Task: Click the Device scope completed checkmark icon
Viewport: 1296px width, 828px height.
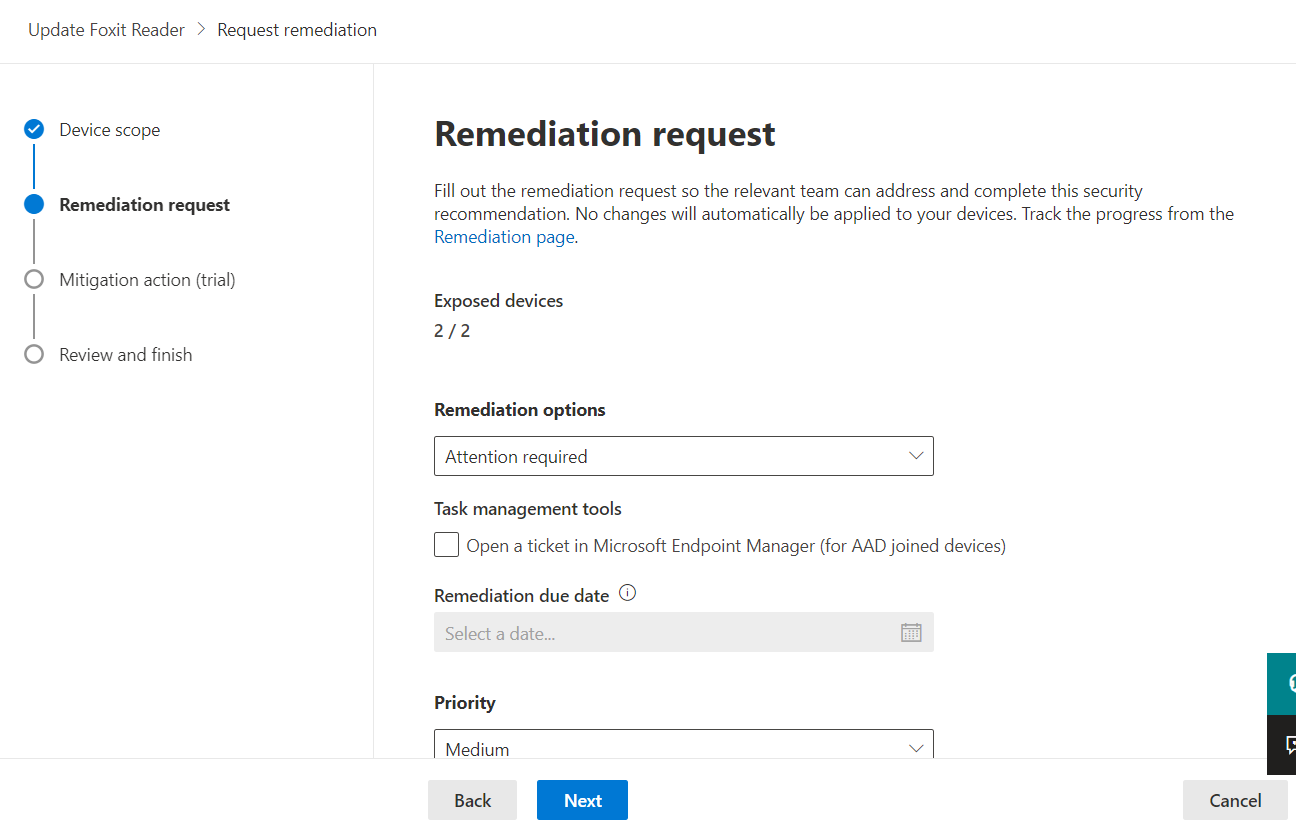Action: coord(34,129)
